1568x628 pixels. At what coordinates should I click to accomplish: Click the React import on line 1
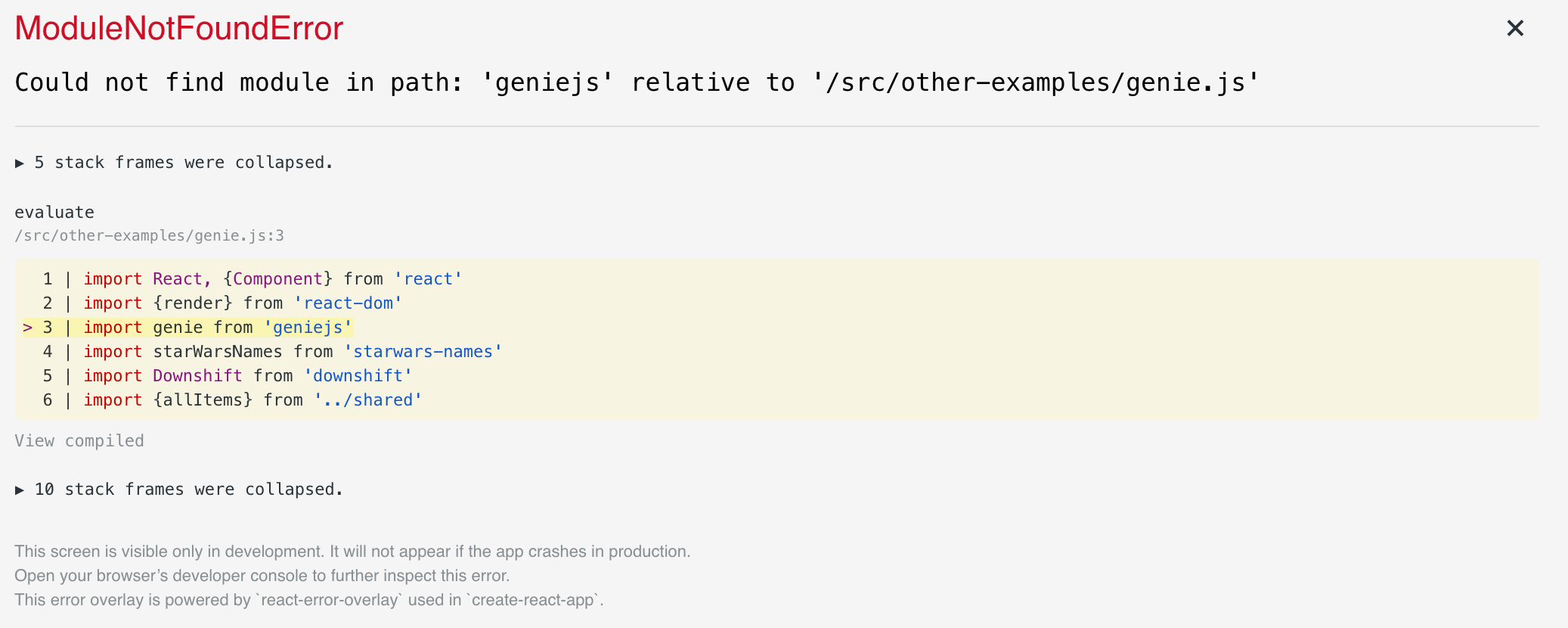(272, 278)
